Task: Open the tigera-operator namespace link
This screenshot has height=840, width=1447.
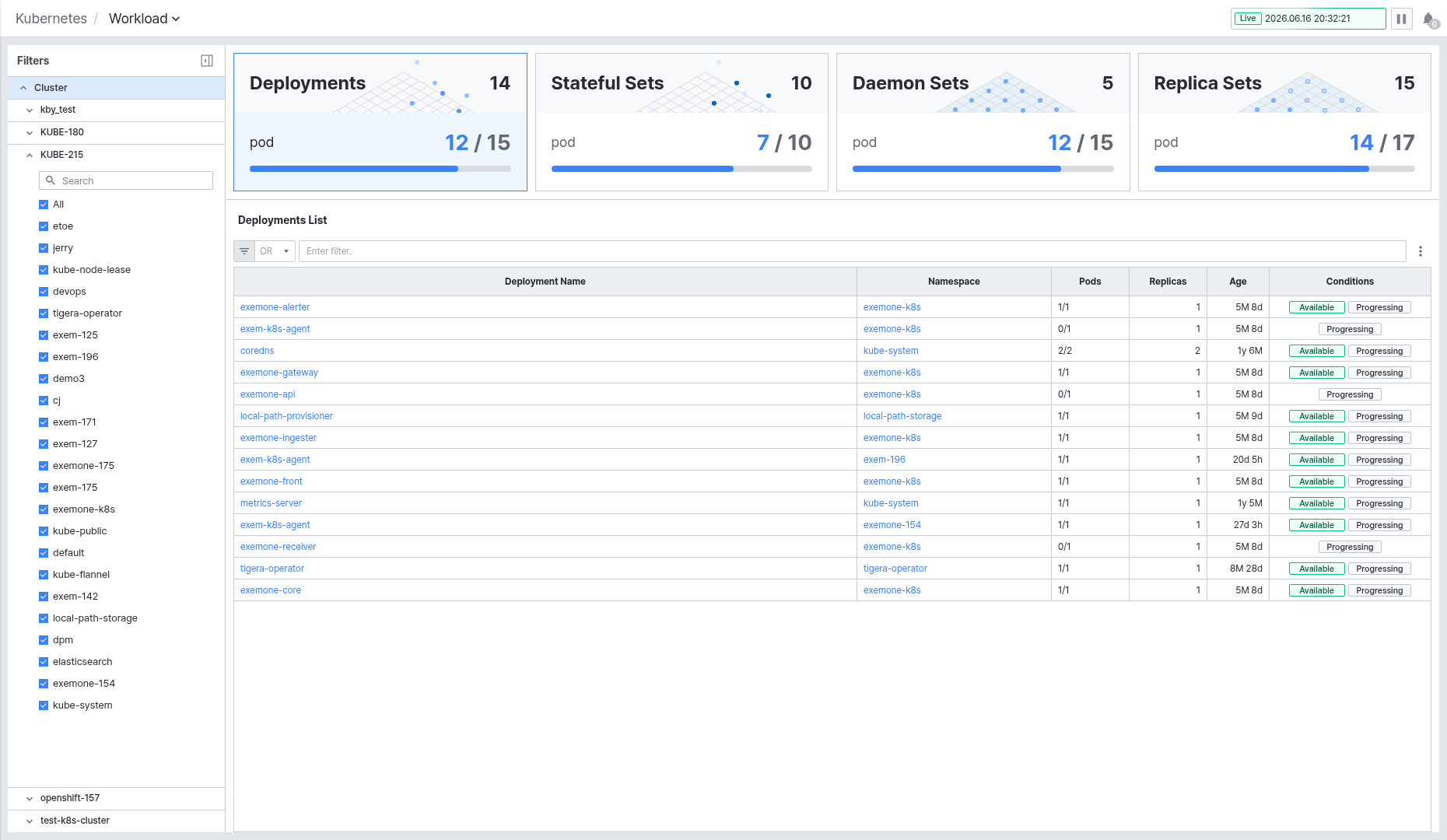Action: [x=895, y=569]
